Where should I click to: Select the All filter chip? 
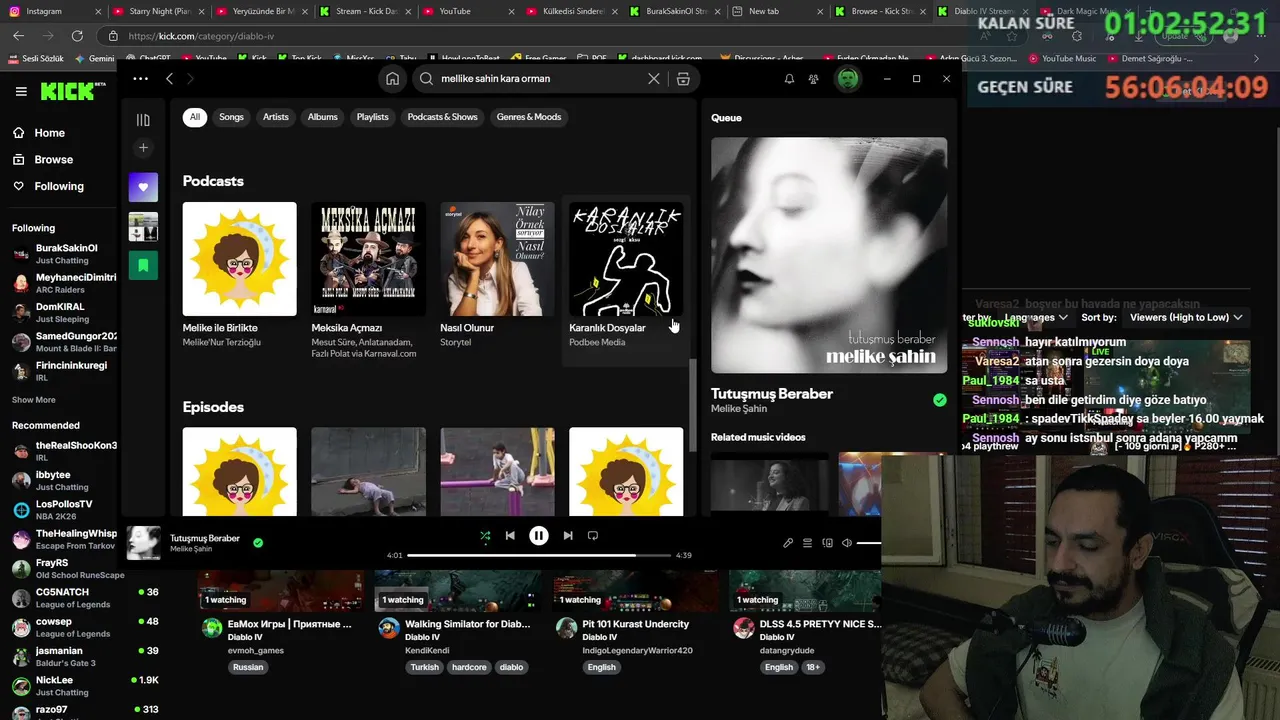pos(195,117)
